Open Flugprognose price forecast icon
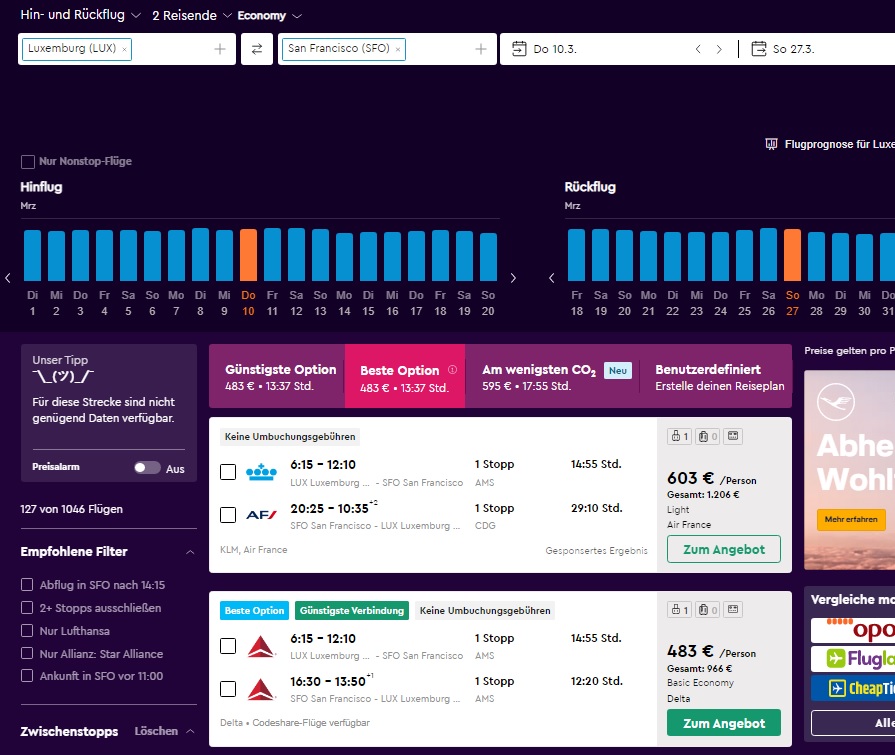Viewport: 895px width, 755px height. coord(771,144)
